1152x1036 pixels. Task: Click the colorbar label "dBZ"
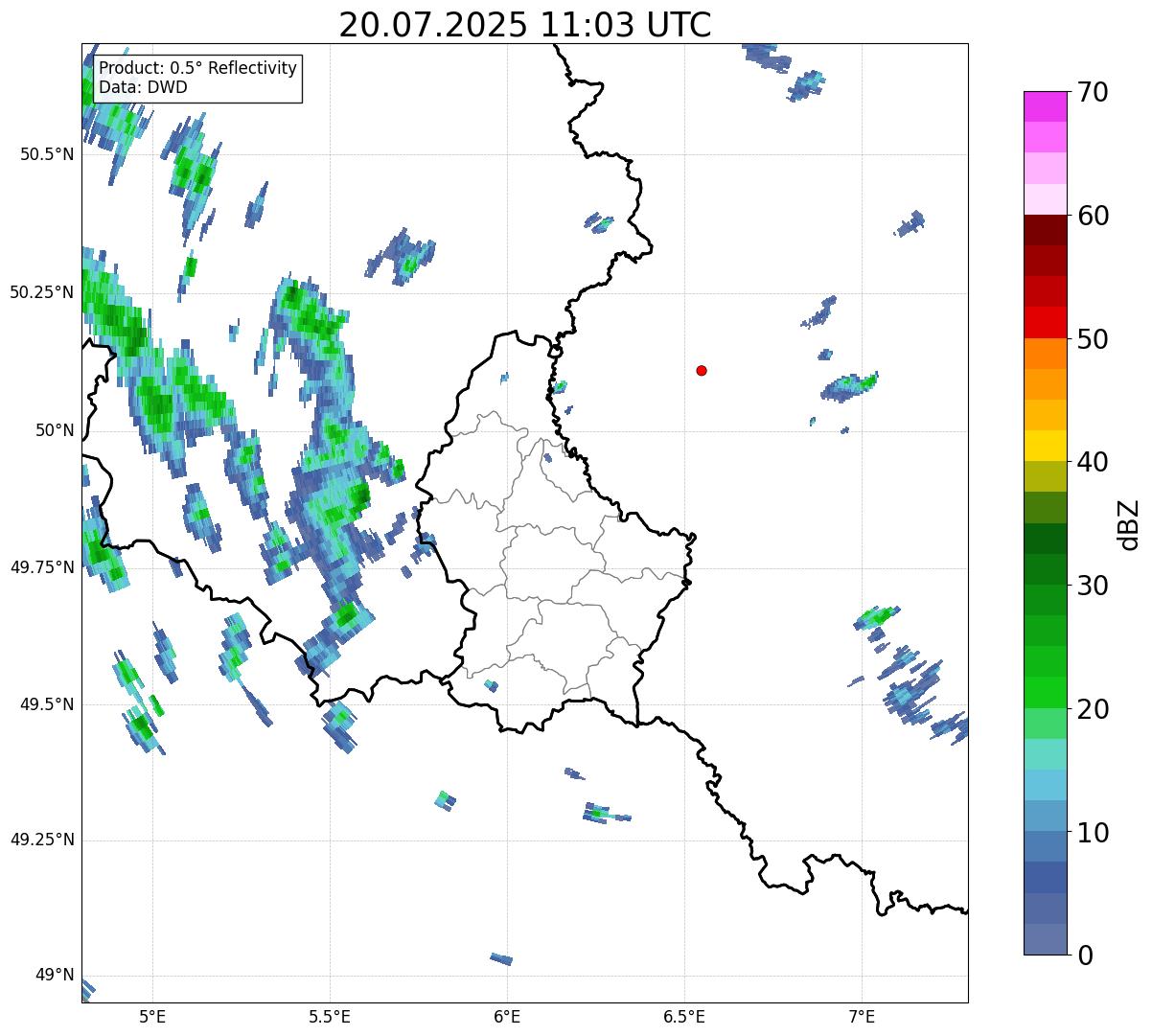pyautogui.click(x=1130, y=523)
